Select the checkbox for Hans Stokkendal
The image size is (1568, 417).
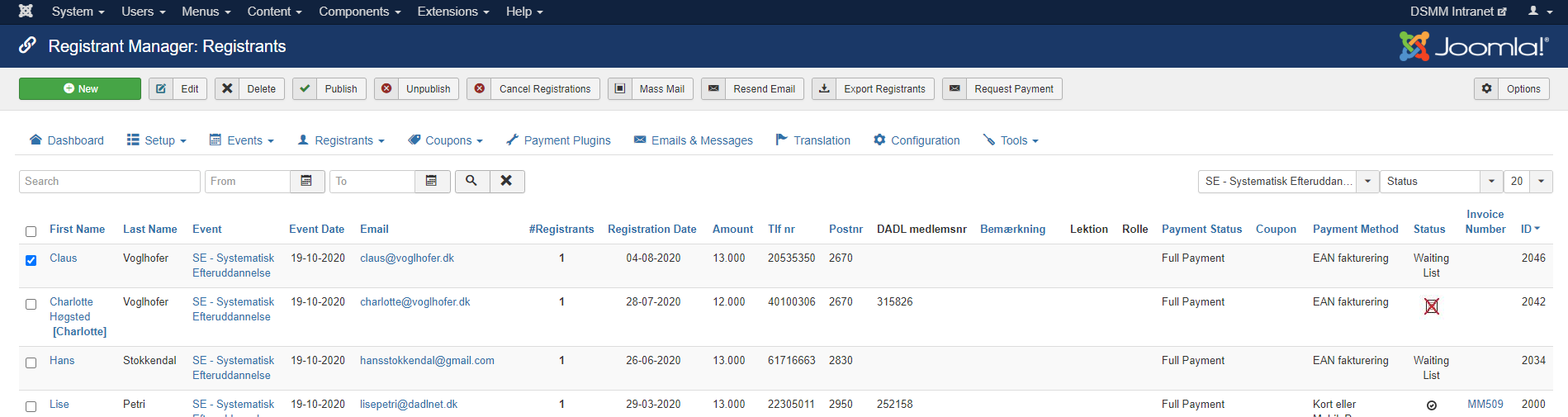point(31,363)
